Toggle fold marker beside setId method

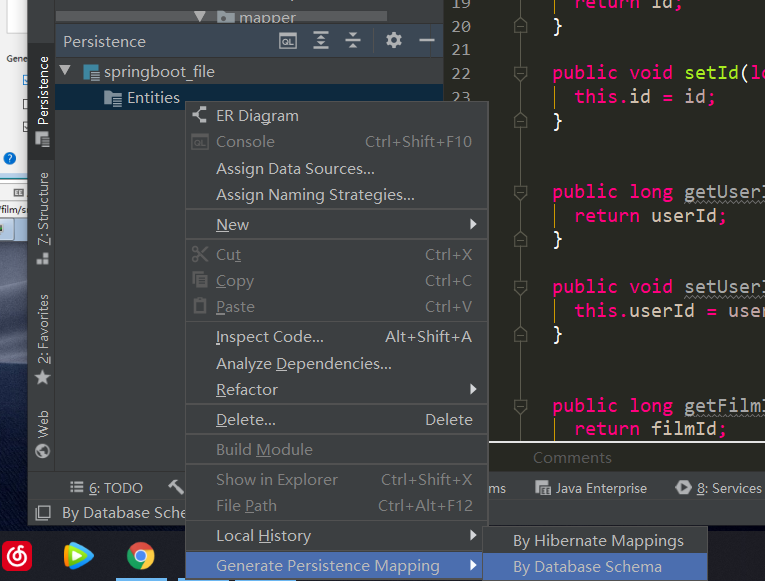coord(520,73)
